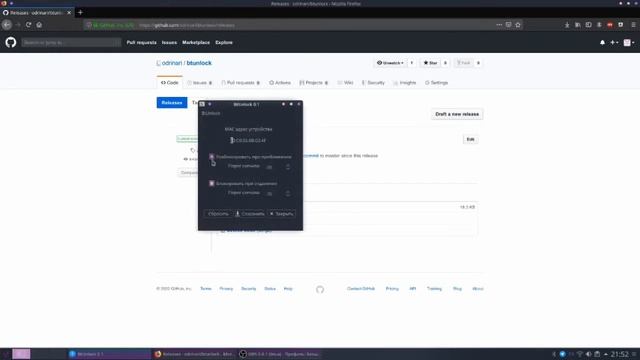Switch to the Security tab
This screenshot has height=360, width=640.
[373, 82]
